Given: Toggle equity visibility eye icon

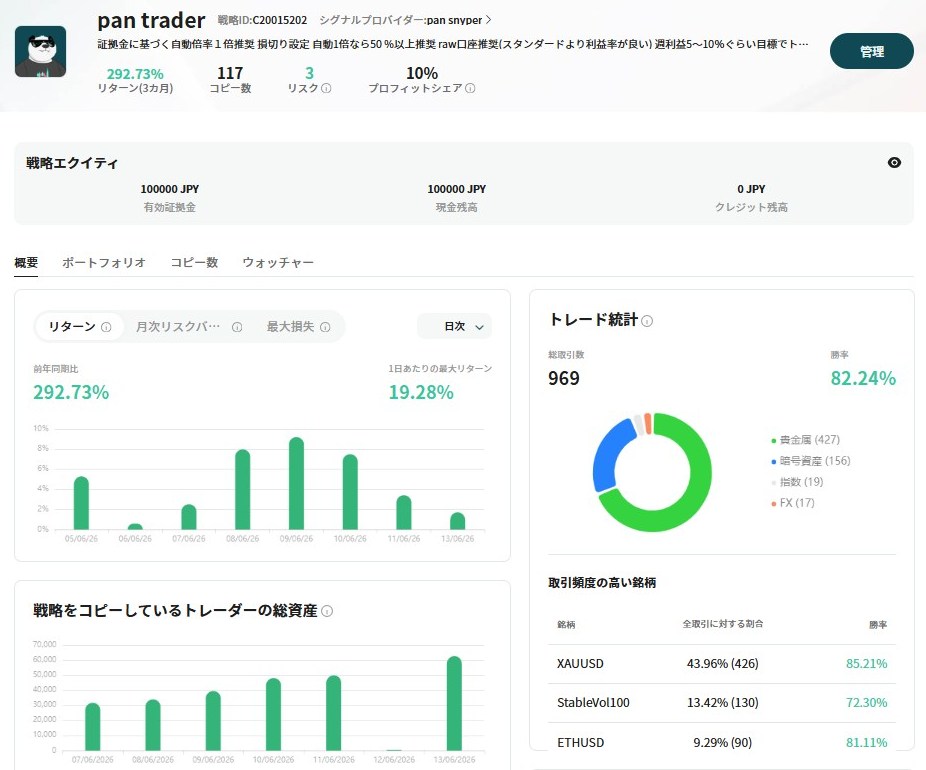Looking at the screenshot, I should (894, 162).
